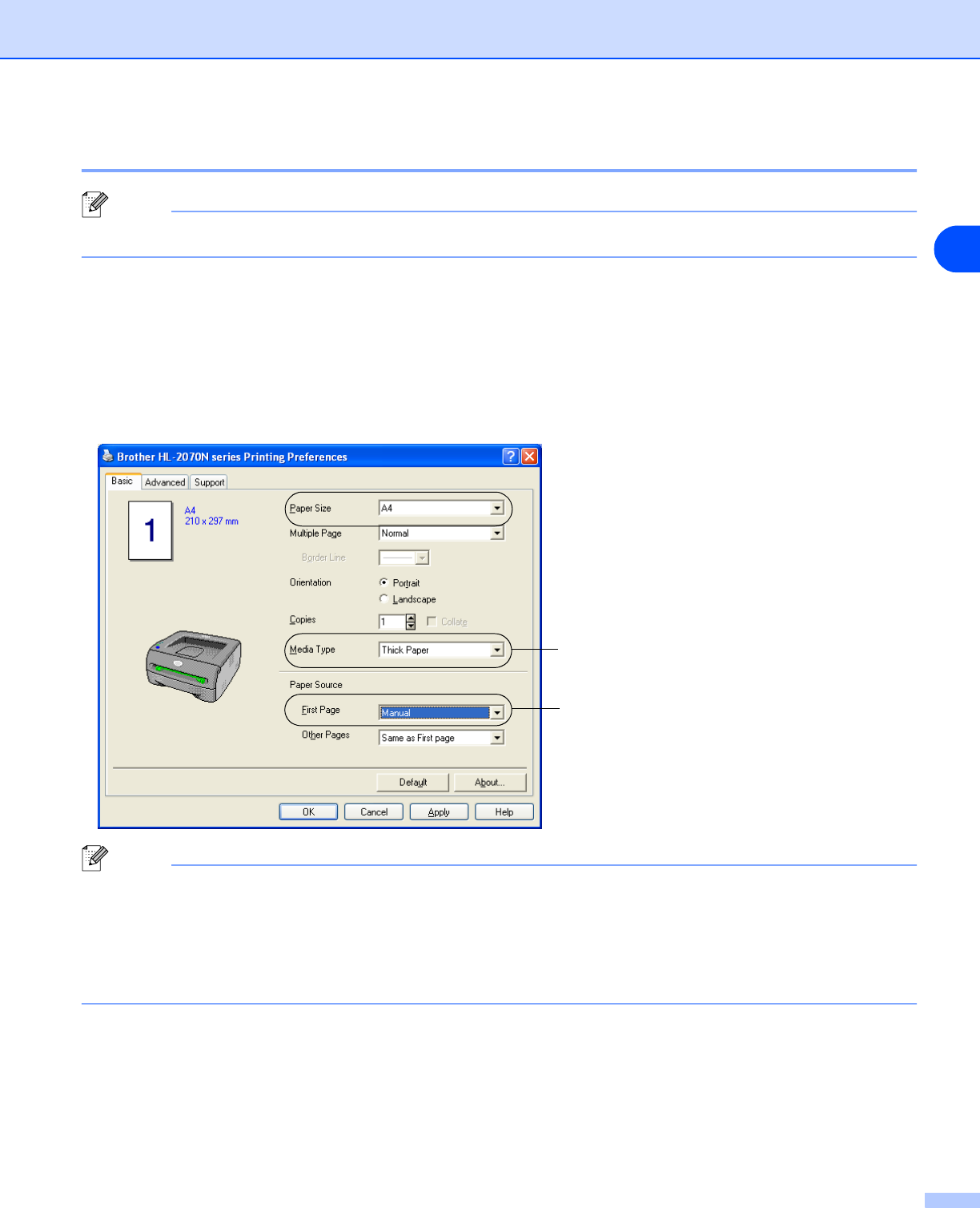Screen dimensions: 980x1208
Task: Click the Paper Source label
Action: (x=315, y=685)
